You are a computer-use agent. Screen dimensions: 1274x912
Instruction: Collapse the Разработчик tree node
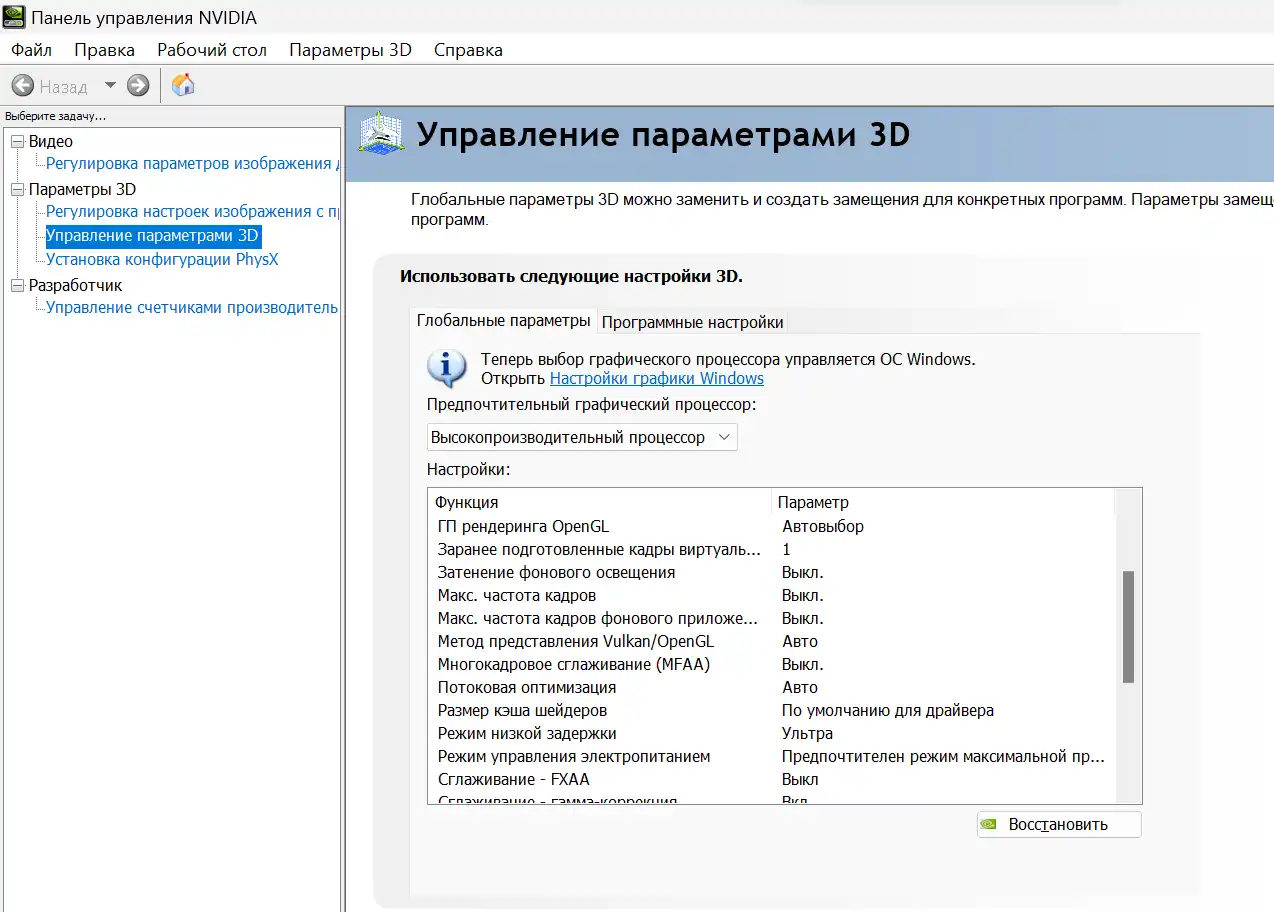pyautogui.click(x=17, y=285)
